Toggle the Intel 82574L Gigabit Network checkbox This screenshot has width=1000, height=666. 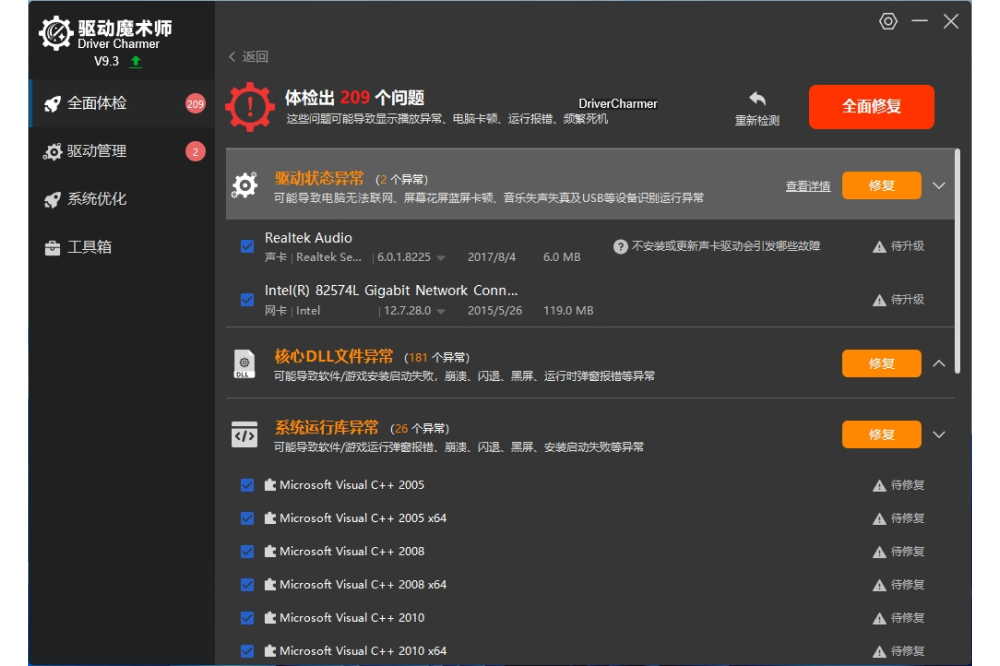click(247, 299)
